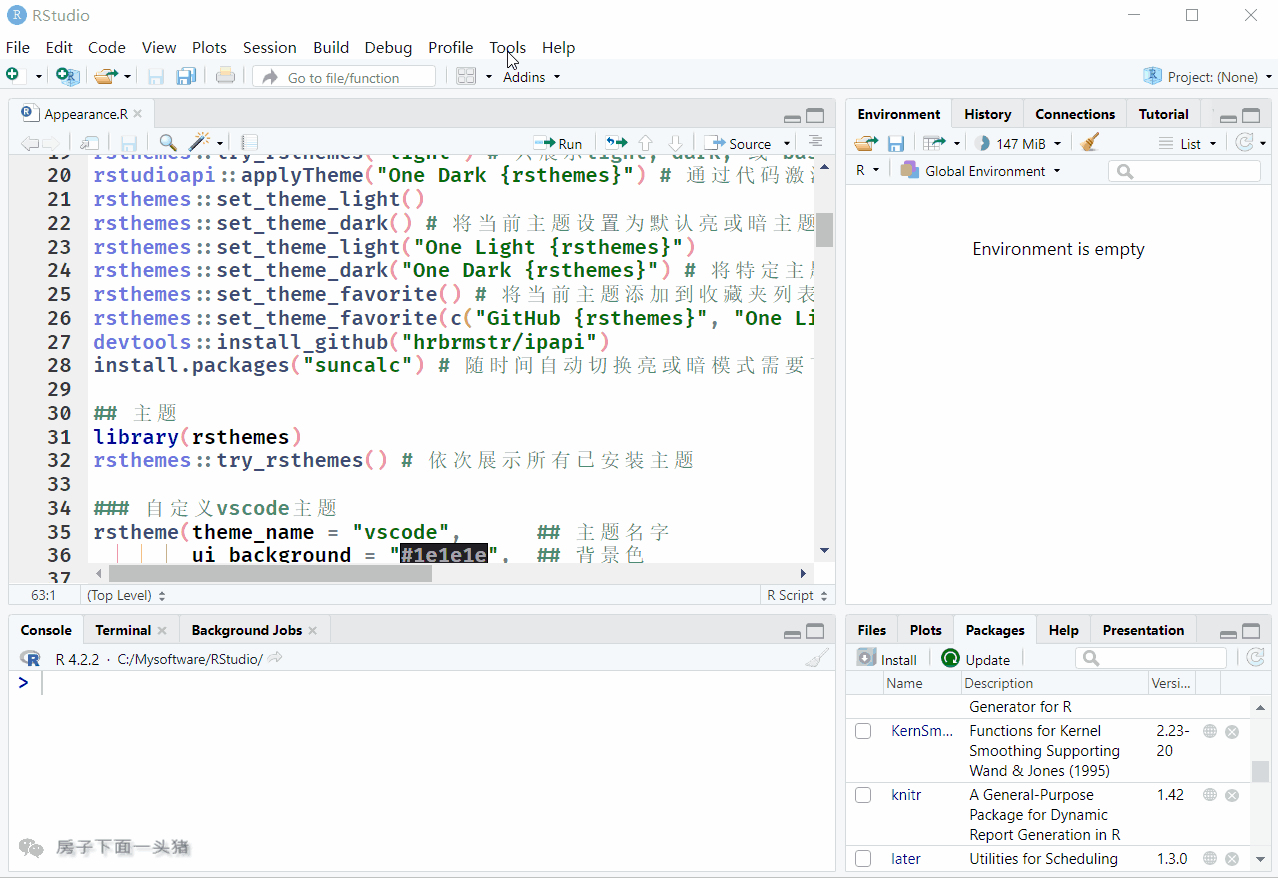Open the New File dropdown arrow
The image size is (1278, 878).
(39, 77)
